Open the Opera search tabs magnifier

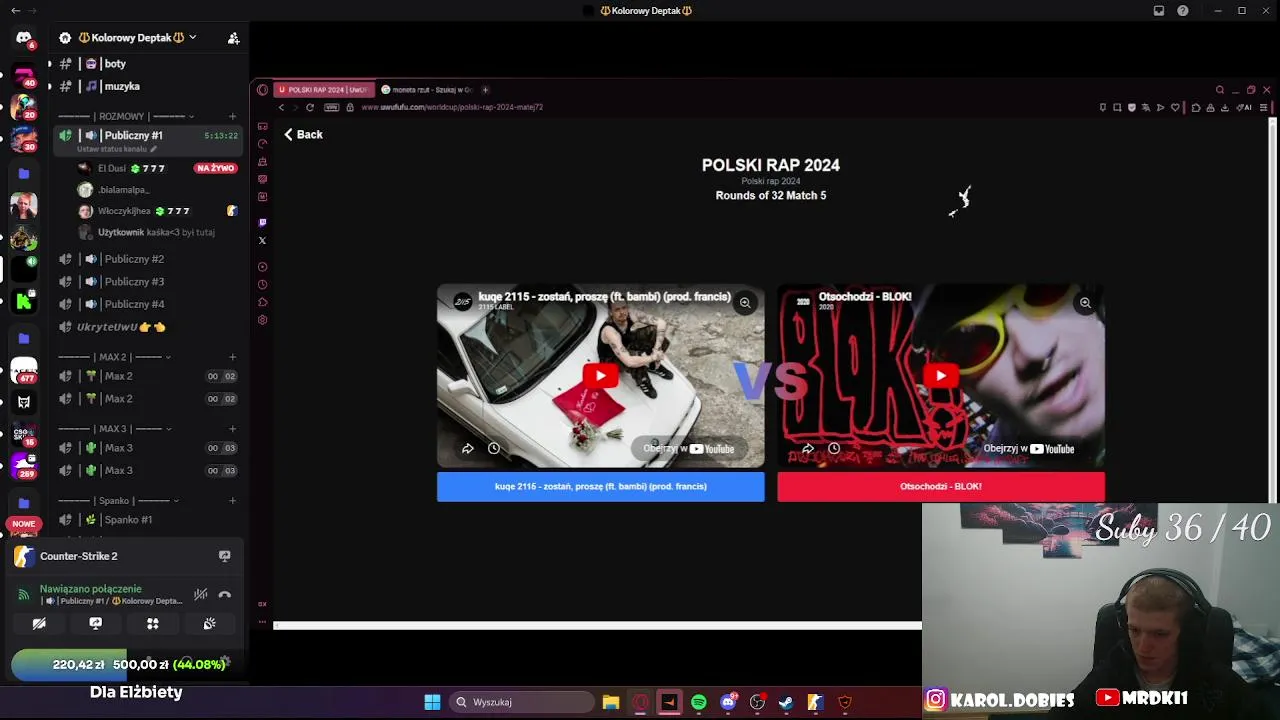[1219, 90]
